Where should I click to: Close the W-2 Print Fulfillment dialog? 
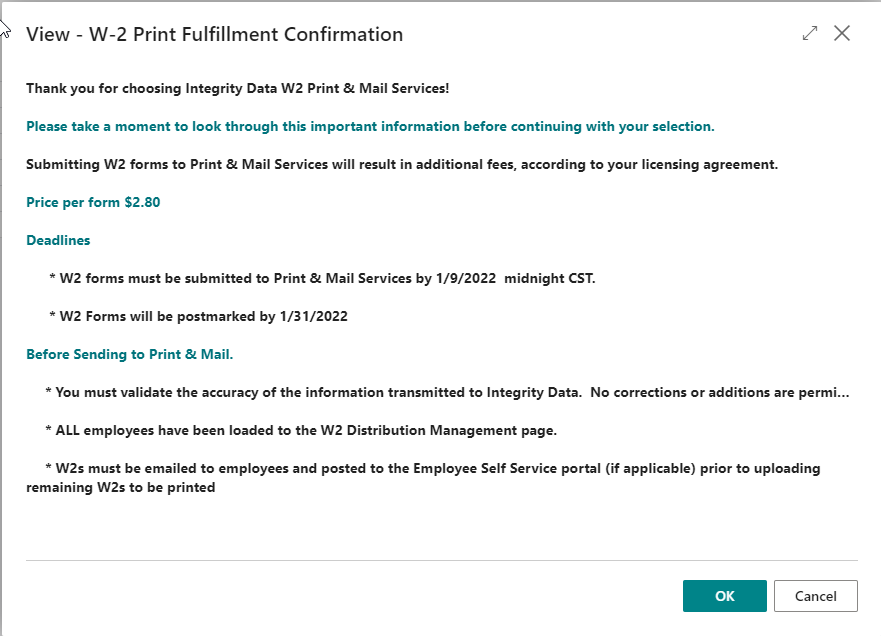(842, 33)
